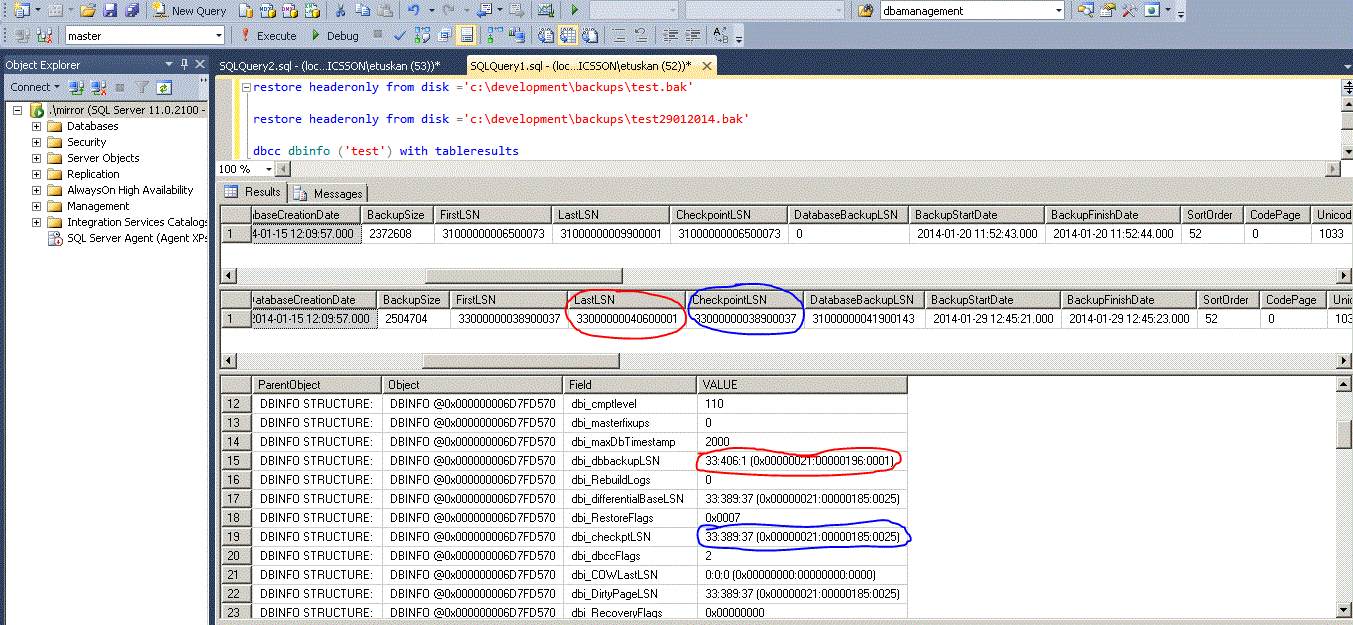Click the Cut scissors icon

pos(340,11)
